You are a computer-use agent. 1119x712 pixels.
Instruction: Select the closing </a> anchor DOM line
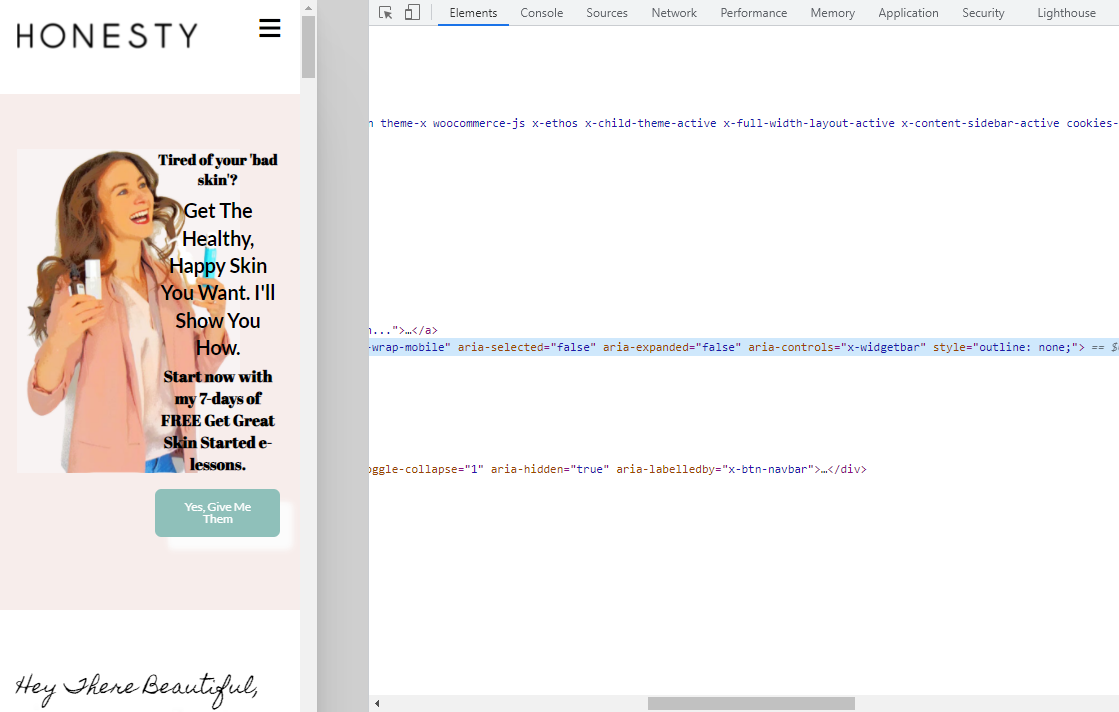(x=404, y=330)
